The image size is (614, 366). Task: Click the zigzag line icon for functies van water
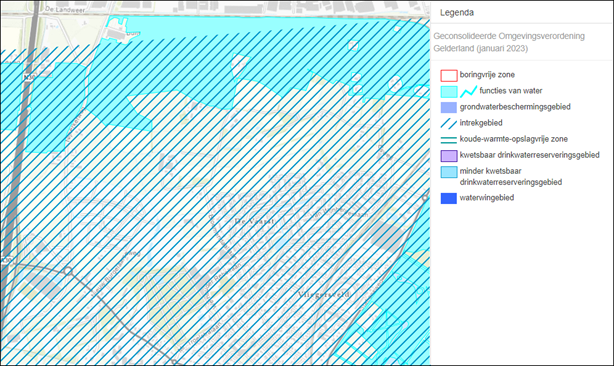(468, 92)
